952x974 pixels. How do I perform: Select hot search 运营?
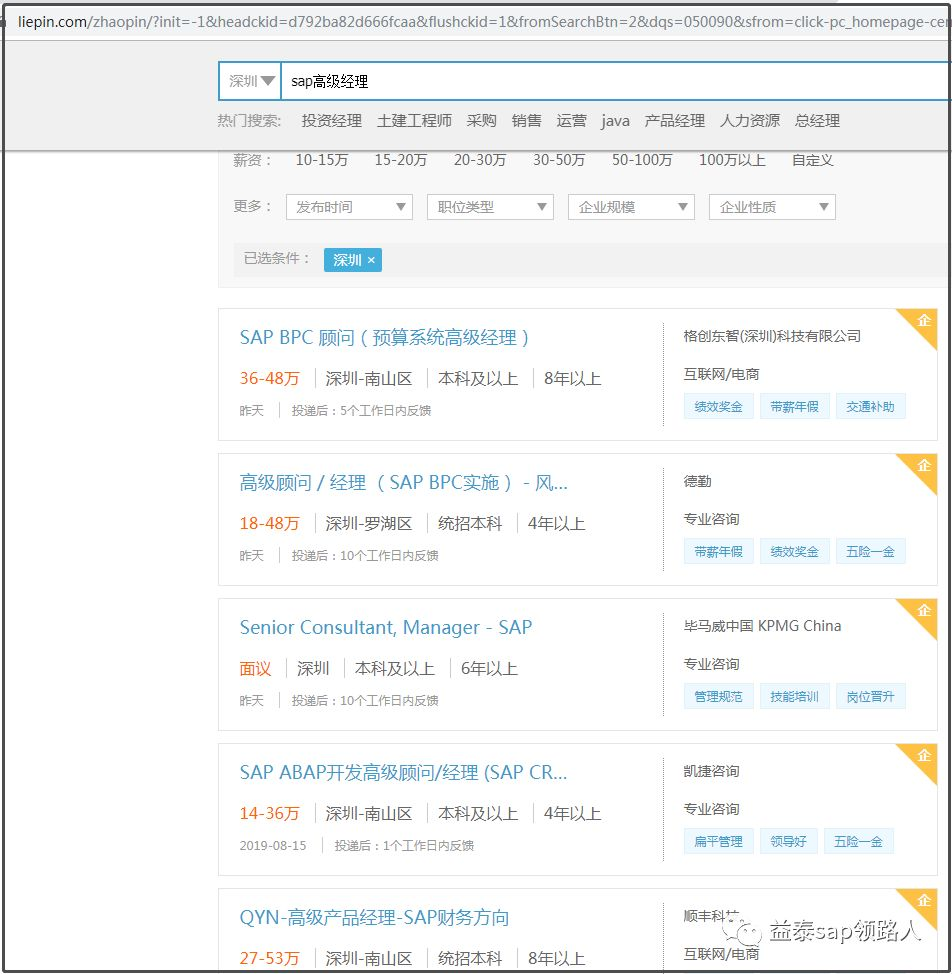[571, 121]
